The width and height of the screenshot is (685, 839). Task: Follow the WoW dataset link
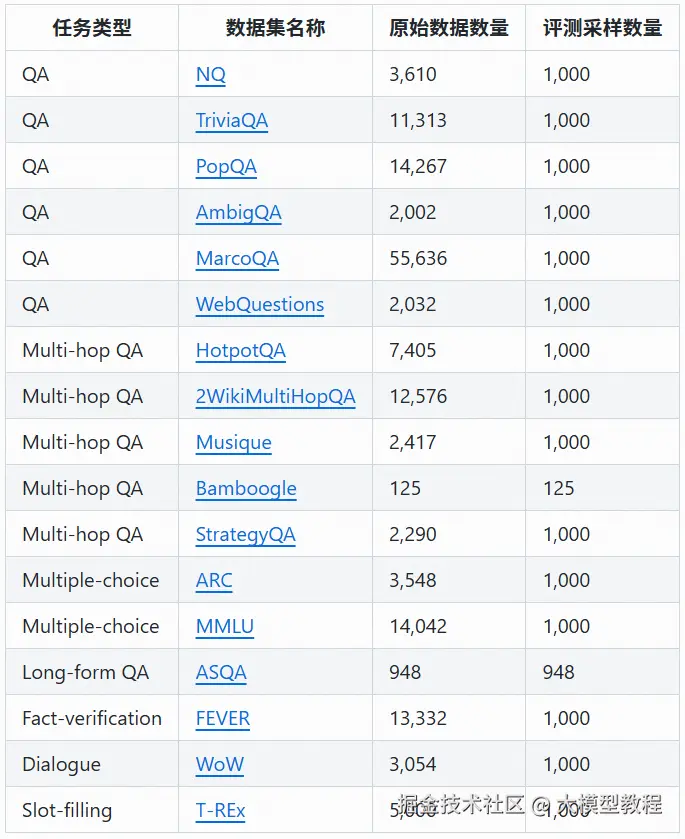[x=220, y=765]
